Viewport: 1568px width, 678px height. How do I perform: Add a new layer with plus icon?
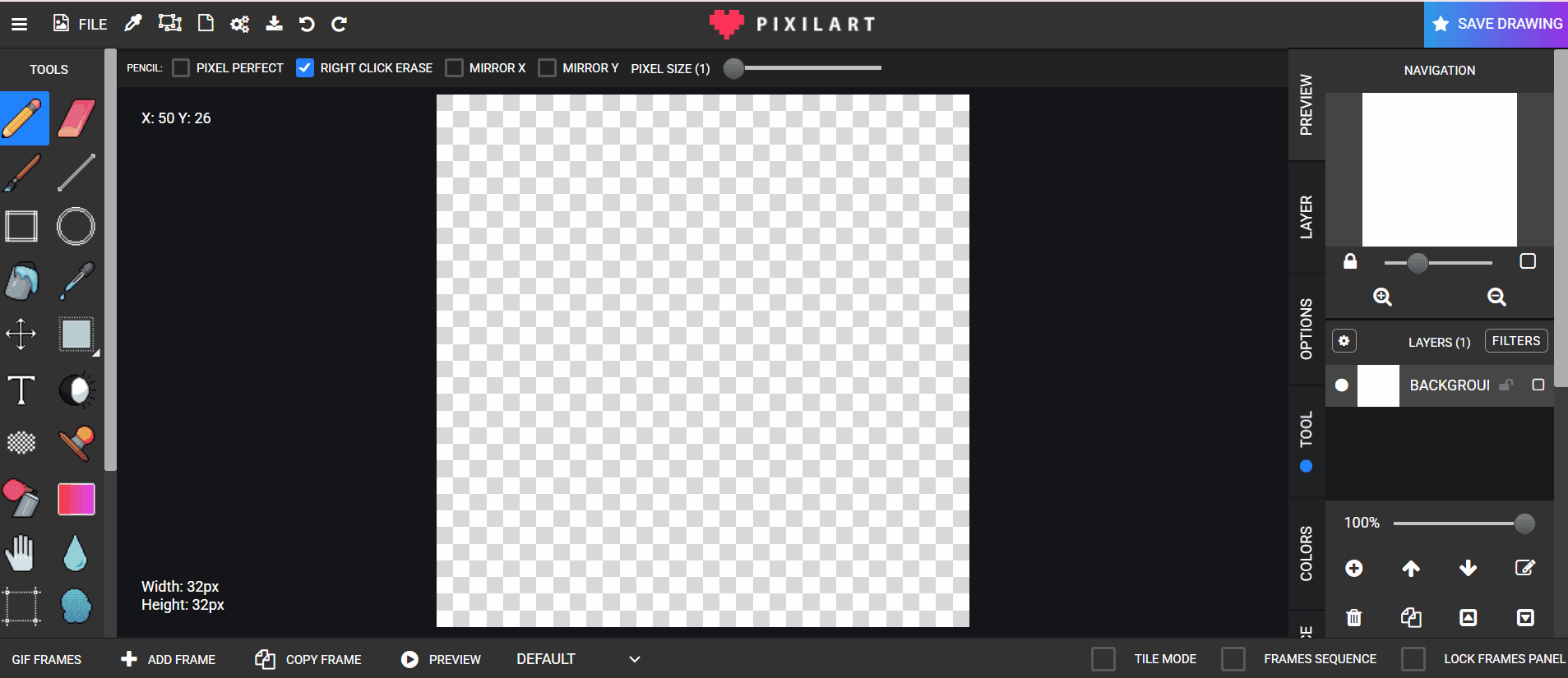click(1354, 568)
